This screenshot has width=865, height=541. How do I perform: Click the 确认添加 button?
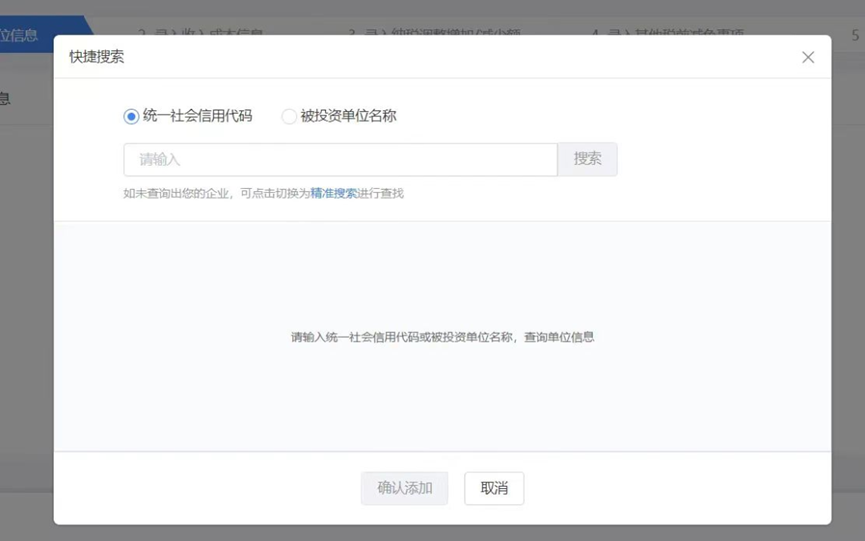point(404,488)
